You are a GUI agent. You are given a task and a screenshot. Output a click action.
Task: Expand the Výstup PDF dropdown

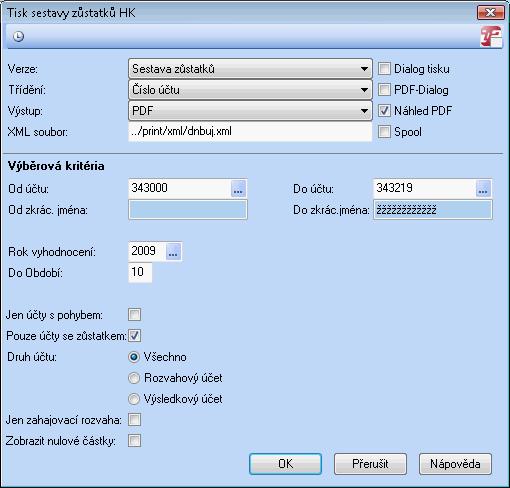pyautogui.click(x=250, y=111)
